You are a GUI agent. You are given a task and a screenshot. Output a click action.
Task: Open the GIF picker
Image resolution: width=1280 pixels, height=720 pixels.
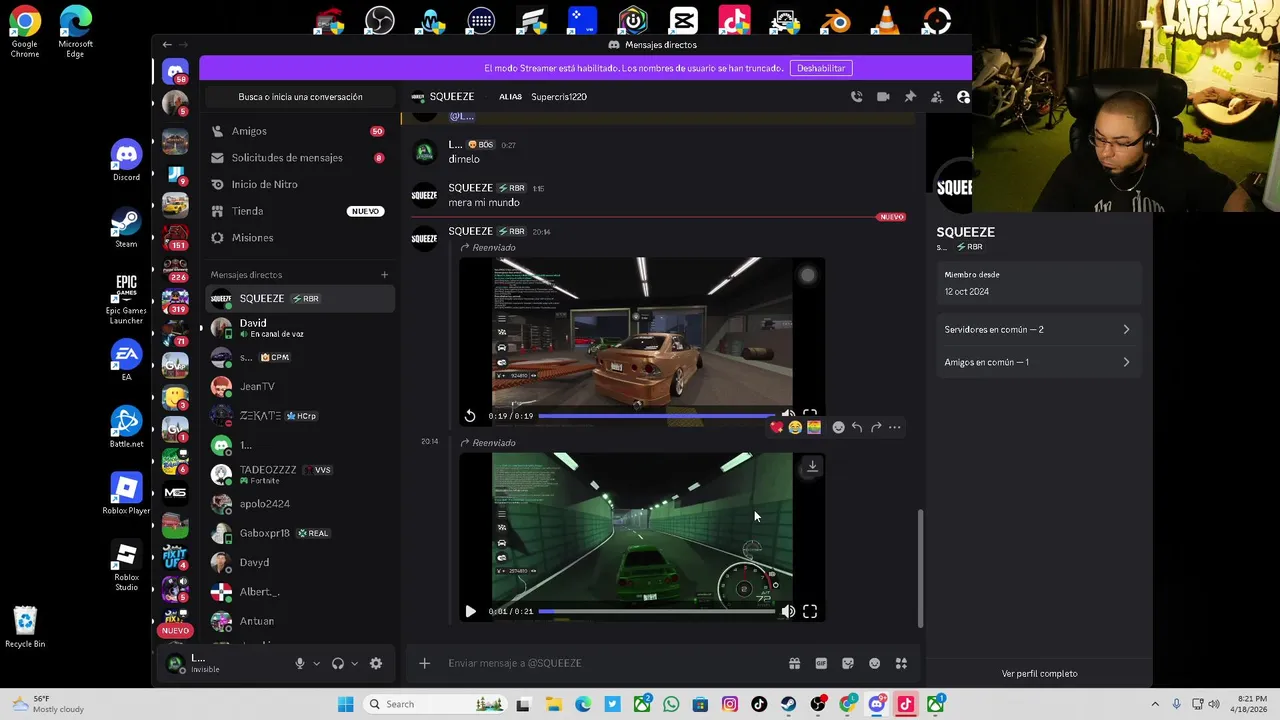(821, 663)
